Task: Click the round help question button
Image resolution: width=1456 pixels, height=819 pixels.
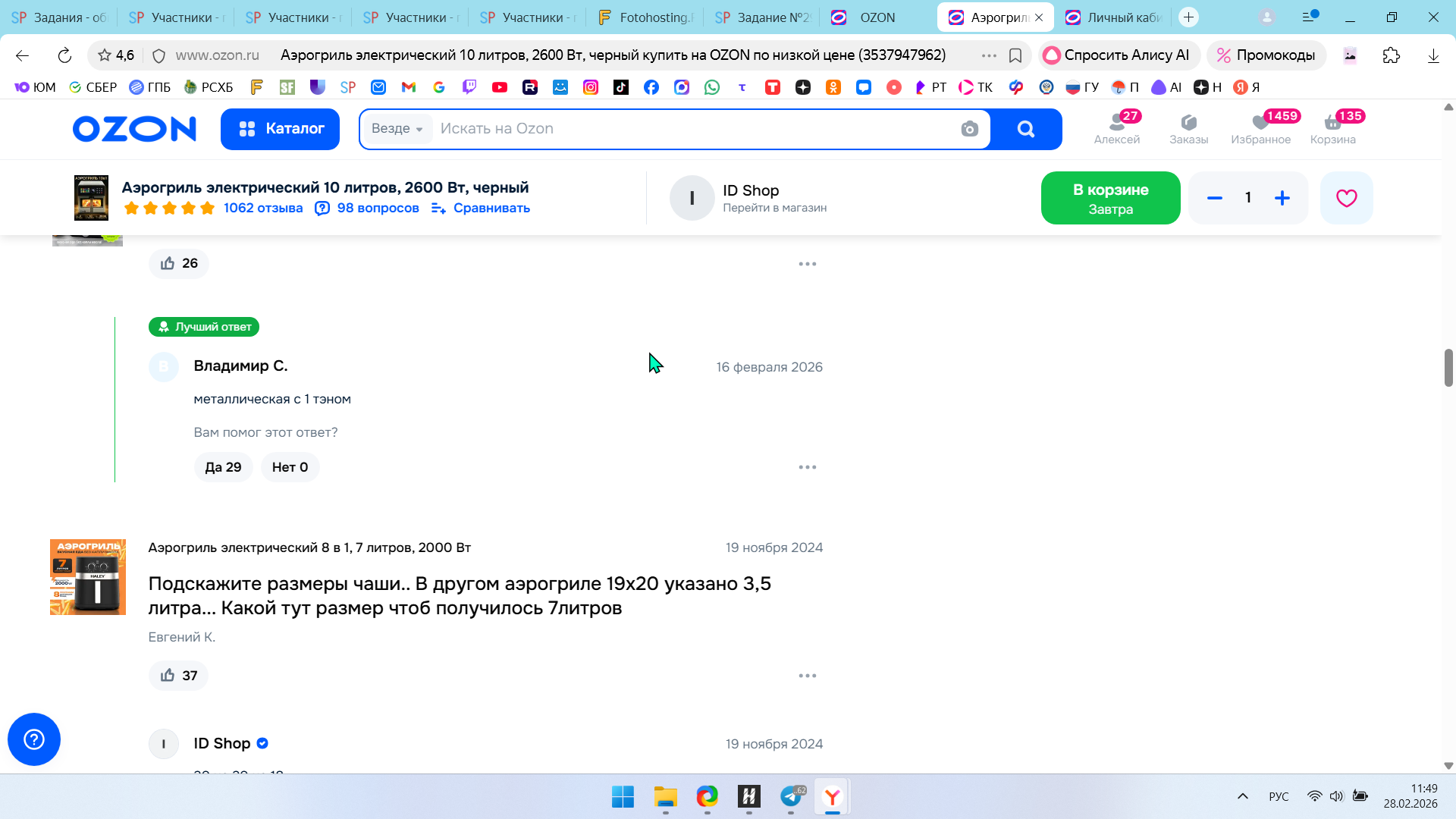Action: 34,739
